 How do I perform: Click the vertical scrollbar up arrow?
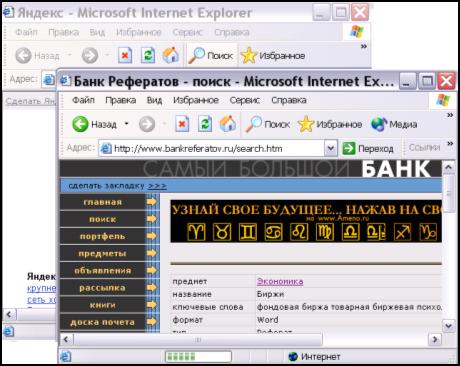pyautogui.click(x=449, y=167)
